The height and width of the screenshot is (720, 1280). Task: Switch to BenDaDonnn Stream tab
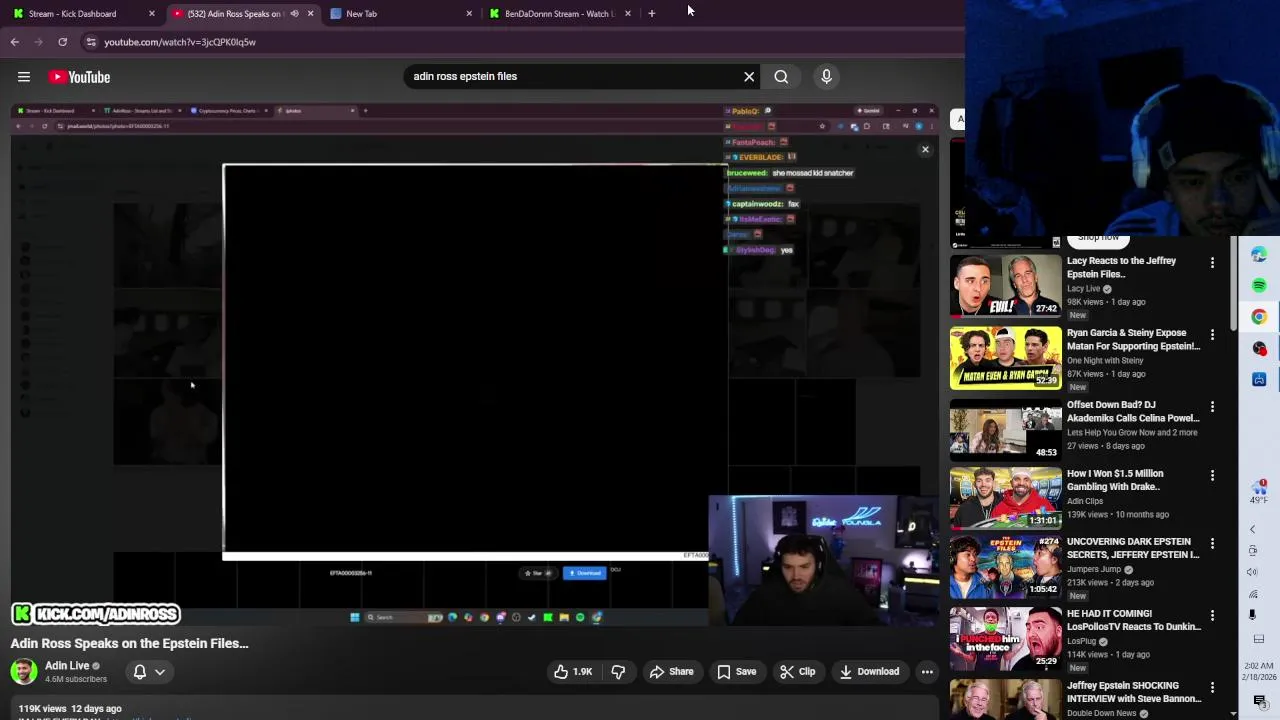point(560,14)
